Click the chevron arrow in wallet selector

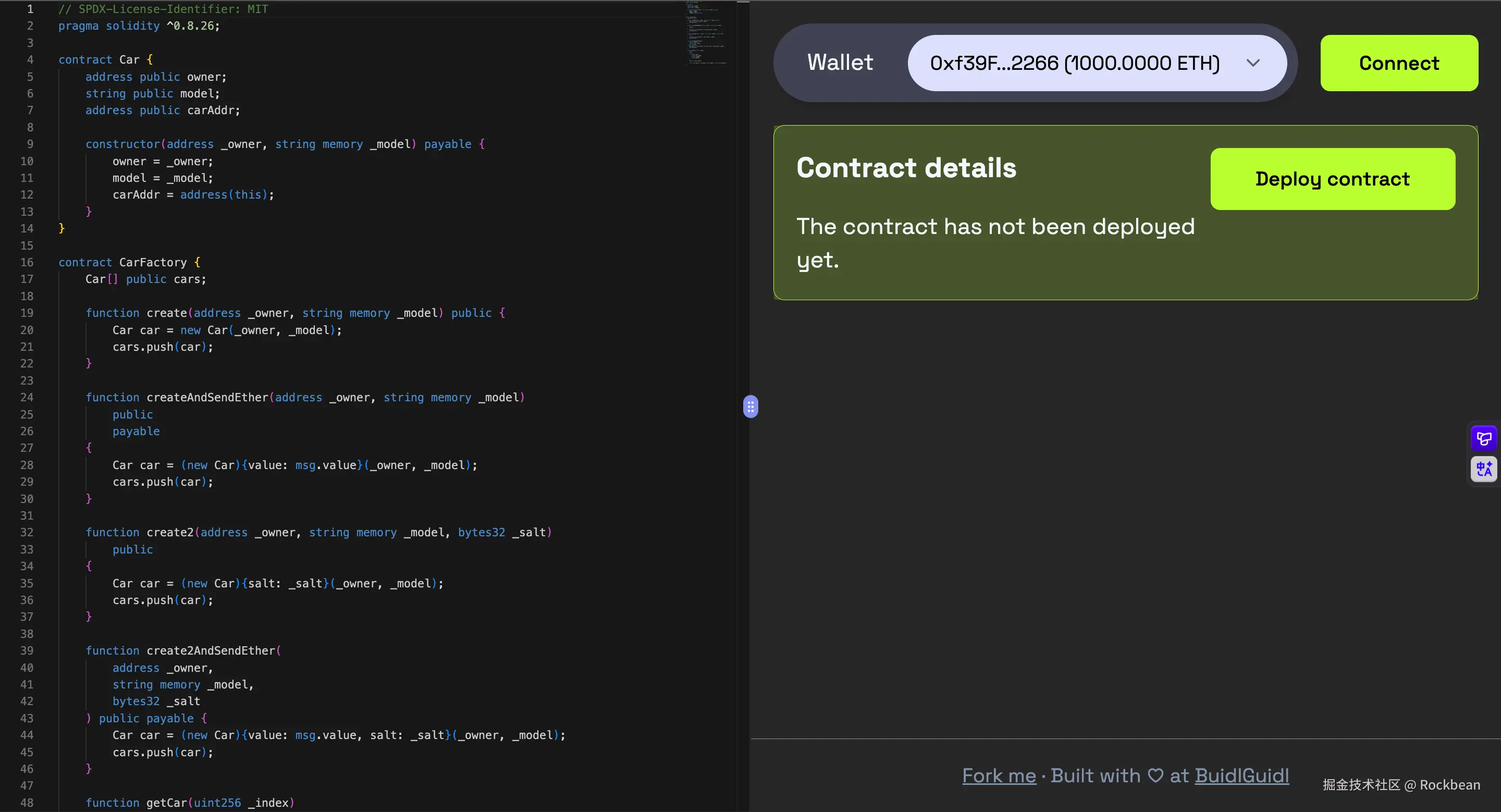[x=1253, y=63]
